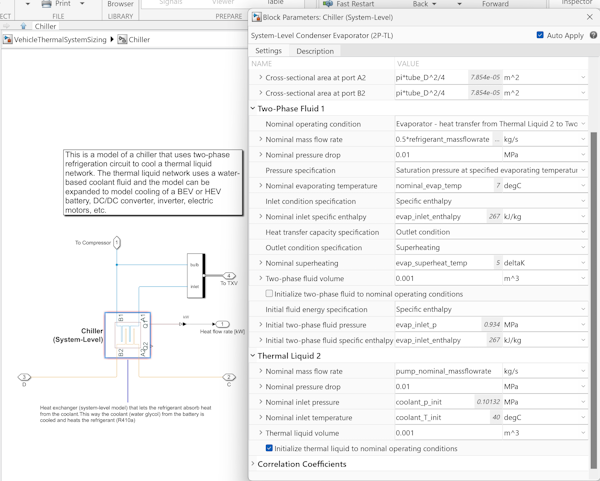Click VehicleThermalSystemSizing in the breadcrumb

pos(60,39)
